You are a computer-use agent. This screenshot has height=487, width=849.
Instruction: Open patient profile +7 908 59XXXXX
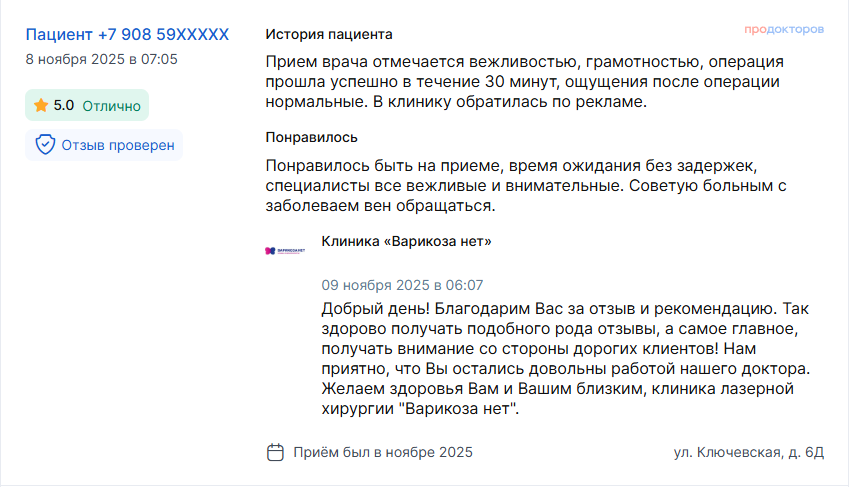click(x=127, y=35)
